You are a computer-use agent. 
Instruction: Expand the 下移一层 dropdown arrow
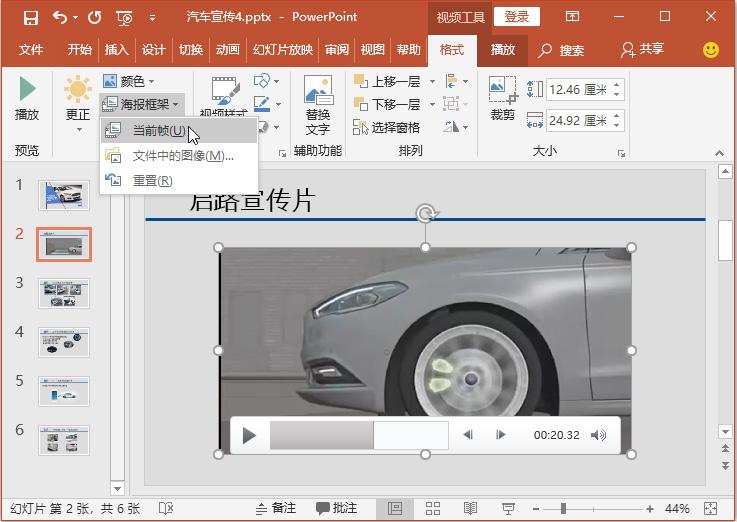(432, 104)
